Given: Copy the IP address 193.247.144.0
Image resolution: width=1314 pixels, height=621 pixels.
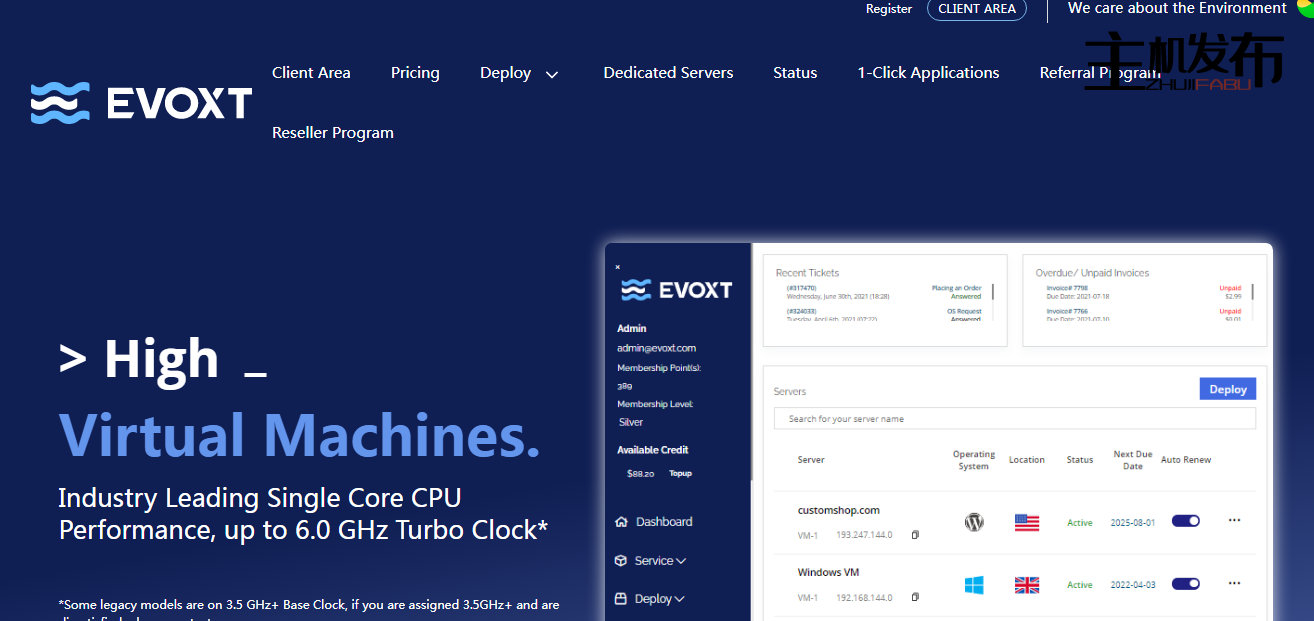Looking at the screenshot, I should pyautogui.click(x=915, y=536).
